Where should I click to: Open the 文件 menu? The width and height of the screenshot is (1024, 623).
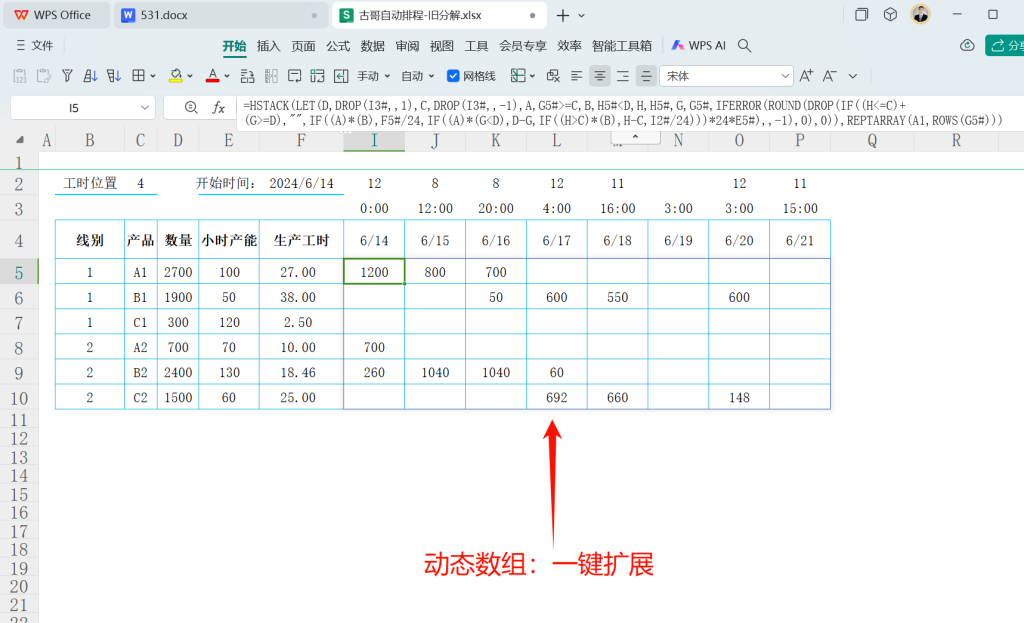click(x=35, y=46)
